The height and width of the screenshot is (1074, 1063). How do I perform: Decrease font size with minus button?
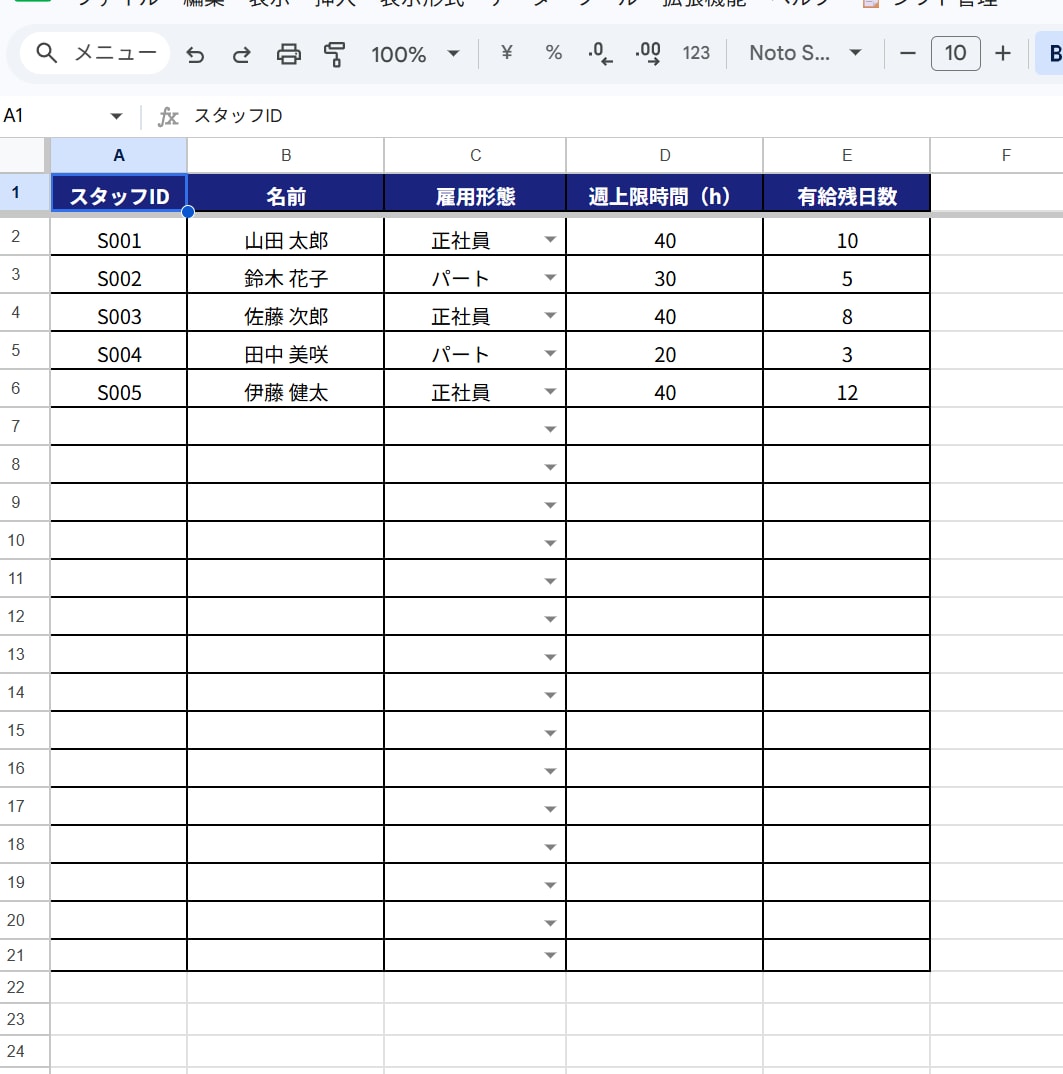pyautogui.click(x=908, y=53)
